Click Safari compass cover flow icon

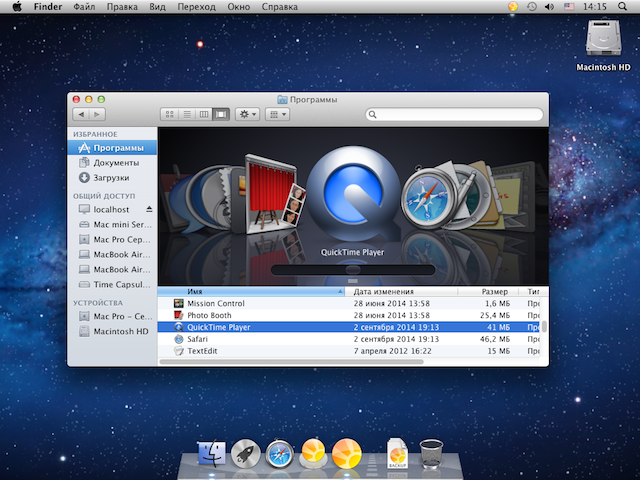point(429,201)
